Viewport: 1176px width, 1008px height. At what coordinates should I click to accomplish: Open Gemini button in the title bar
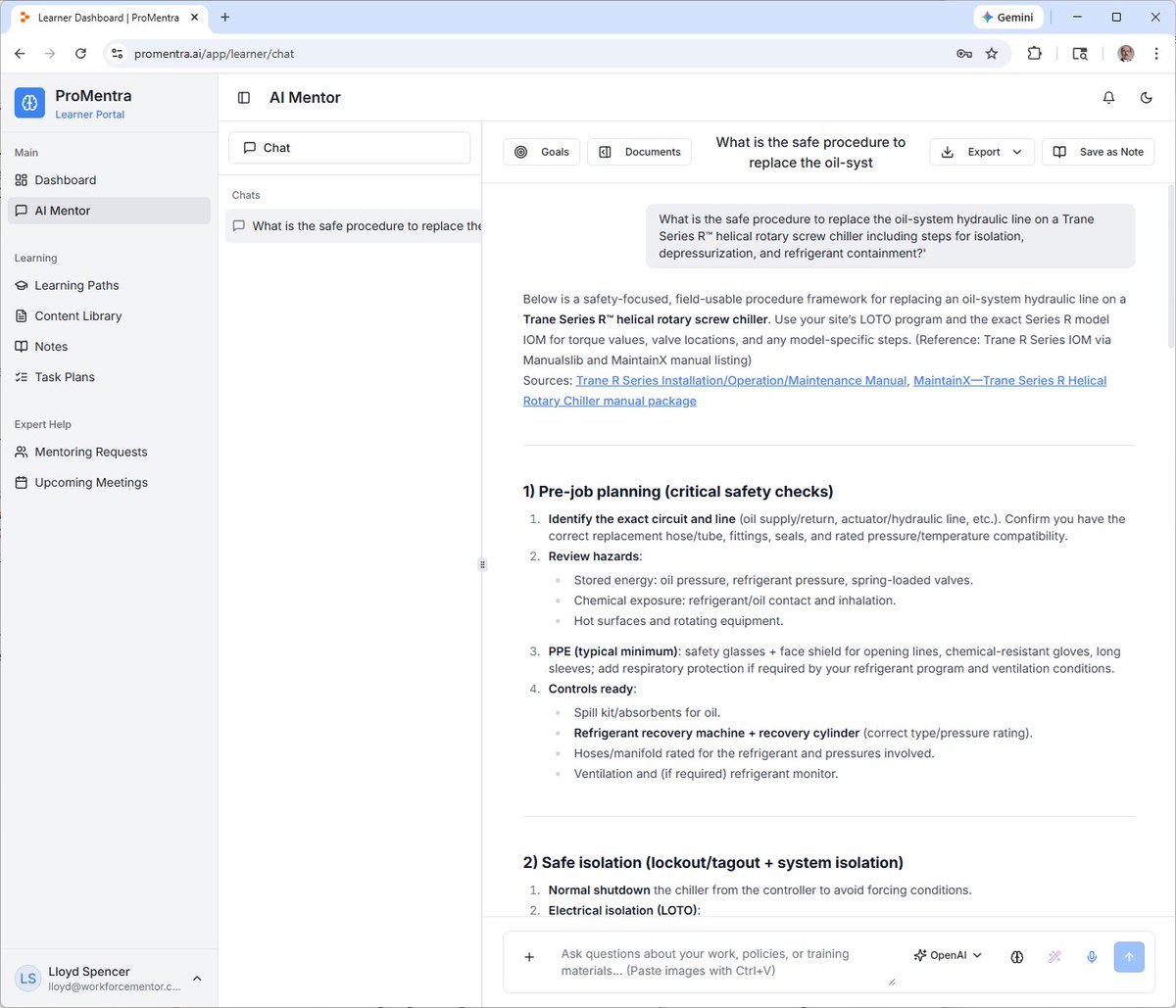tap(1007, 17)
